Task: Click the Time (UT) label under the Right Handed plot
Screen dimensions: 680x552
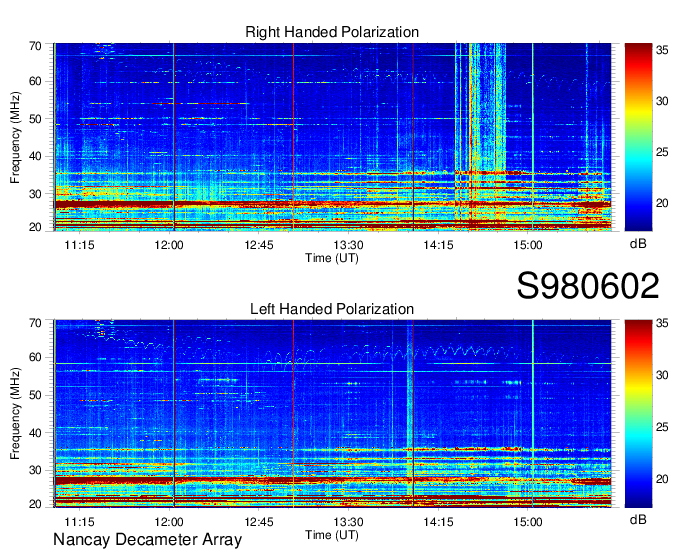Action: tap(332, 258)
